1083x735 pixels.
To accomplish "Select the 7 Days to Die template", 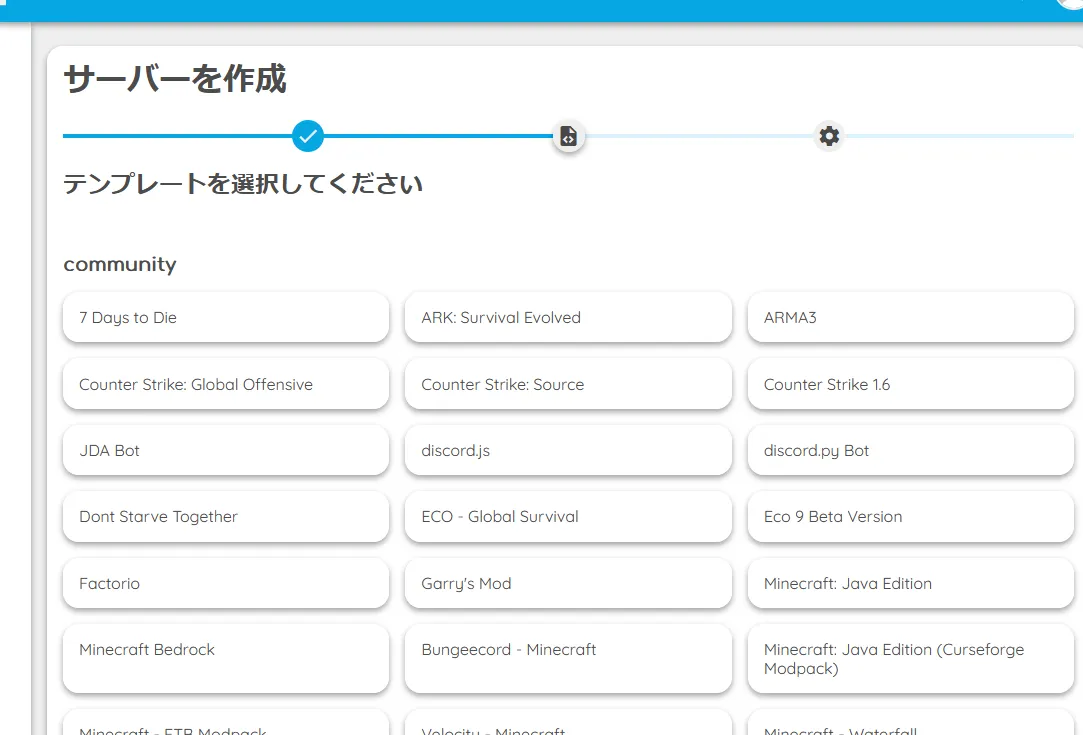I will [225, 318].
